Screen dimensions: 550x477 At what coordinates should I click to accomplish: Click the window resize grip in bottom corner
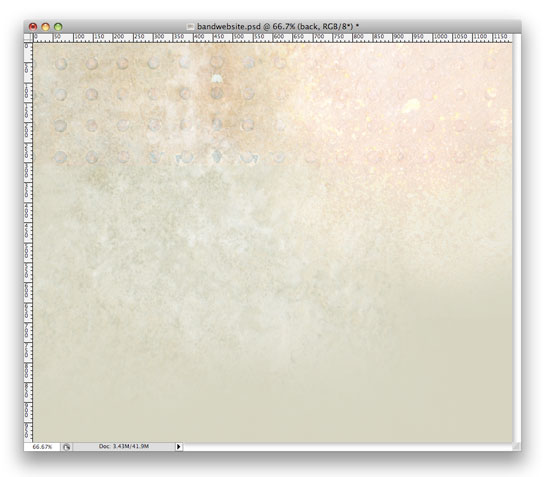(516, 446)
